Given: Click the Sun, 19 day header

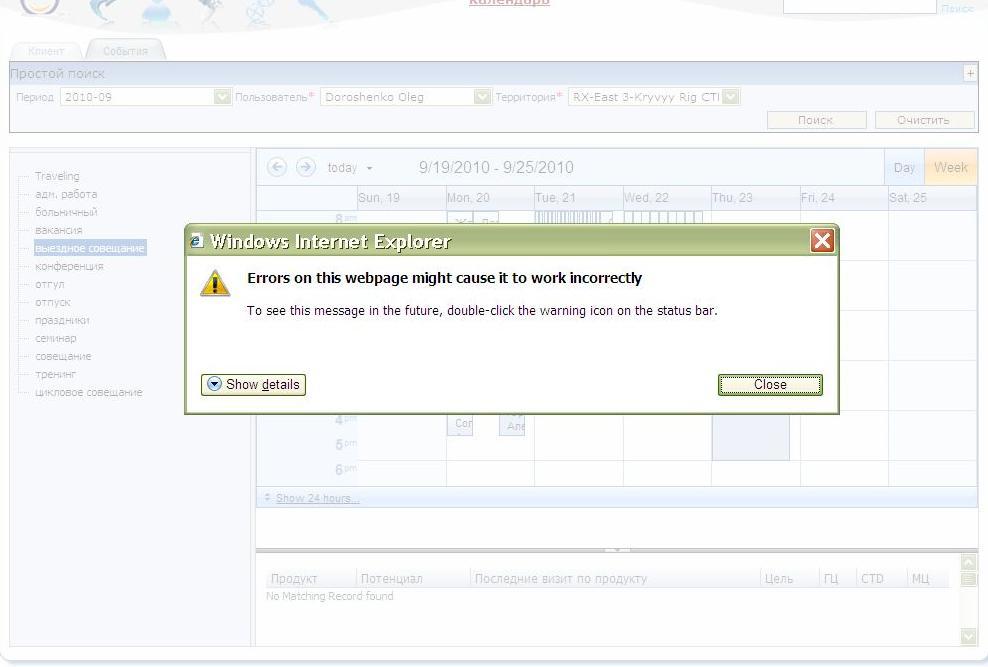Looking at the screenshot, I should tap(401, 198).
